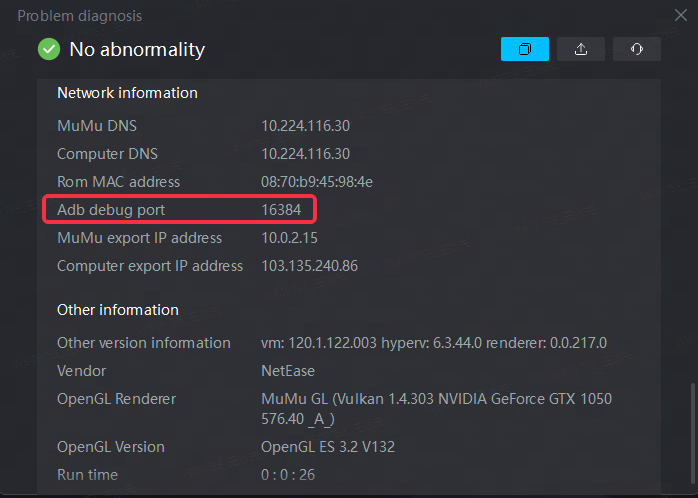This screenshot has width=698, height=498.
Task: Click the Adb debug port number 16384
Action: pos(281,210)
